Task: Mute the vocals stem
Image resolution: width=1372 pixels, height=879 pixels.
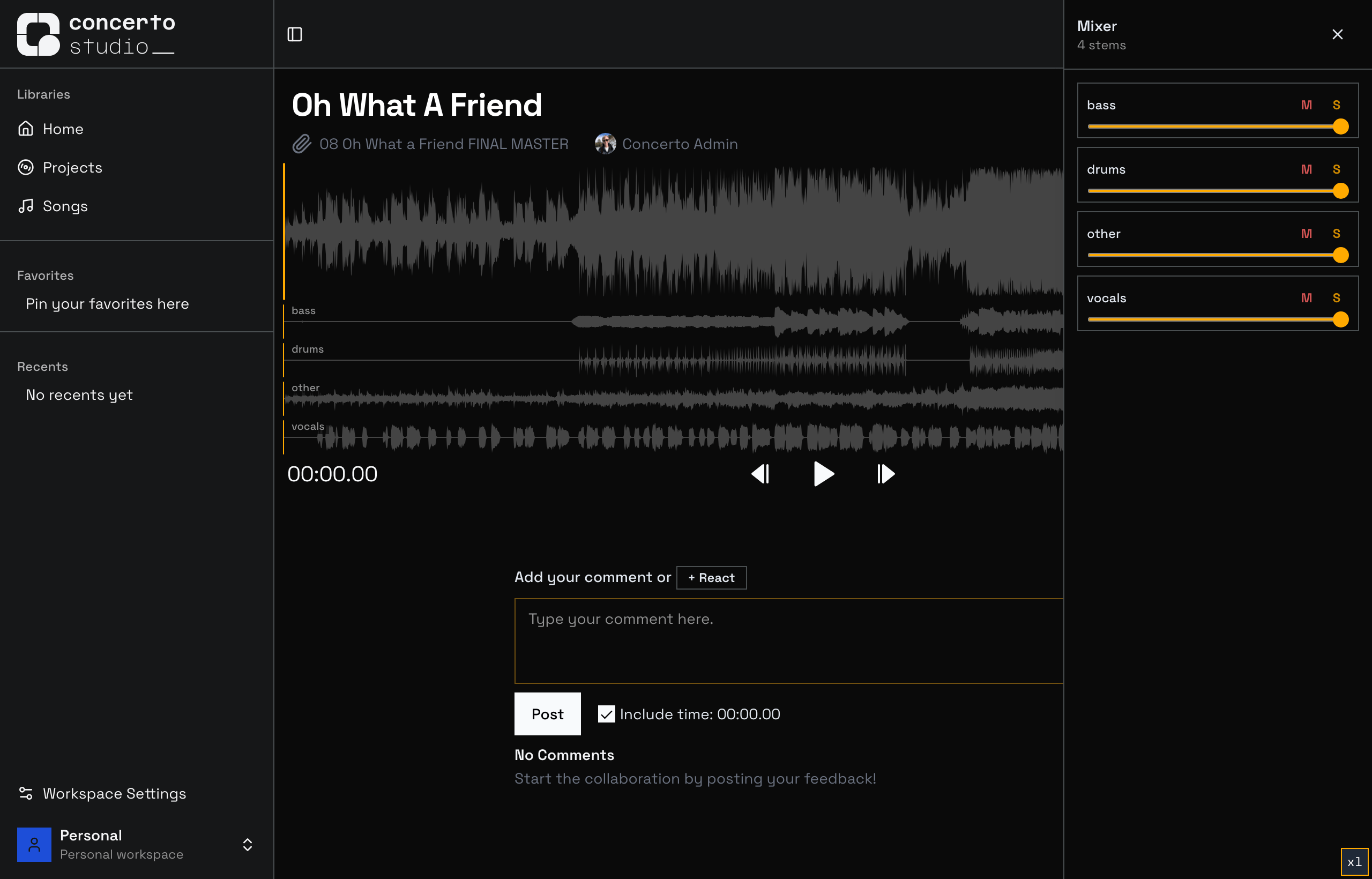Action: 1307,298
